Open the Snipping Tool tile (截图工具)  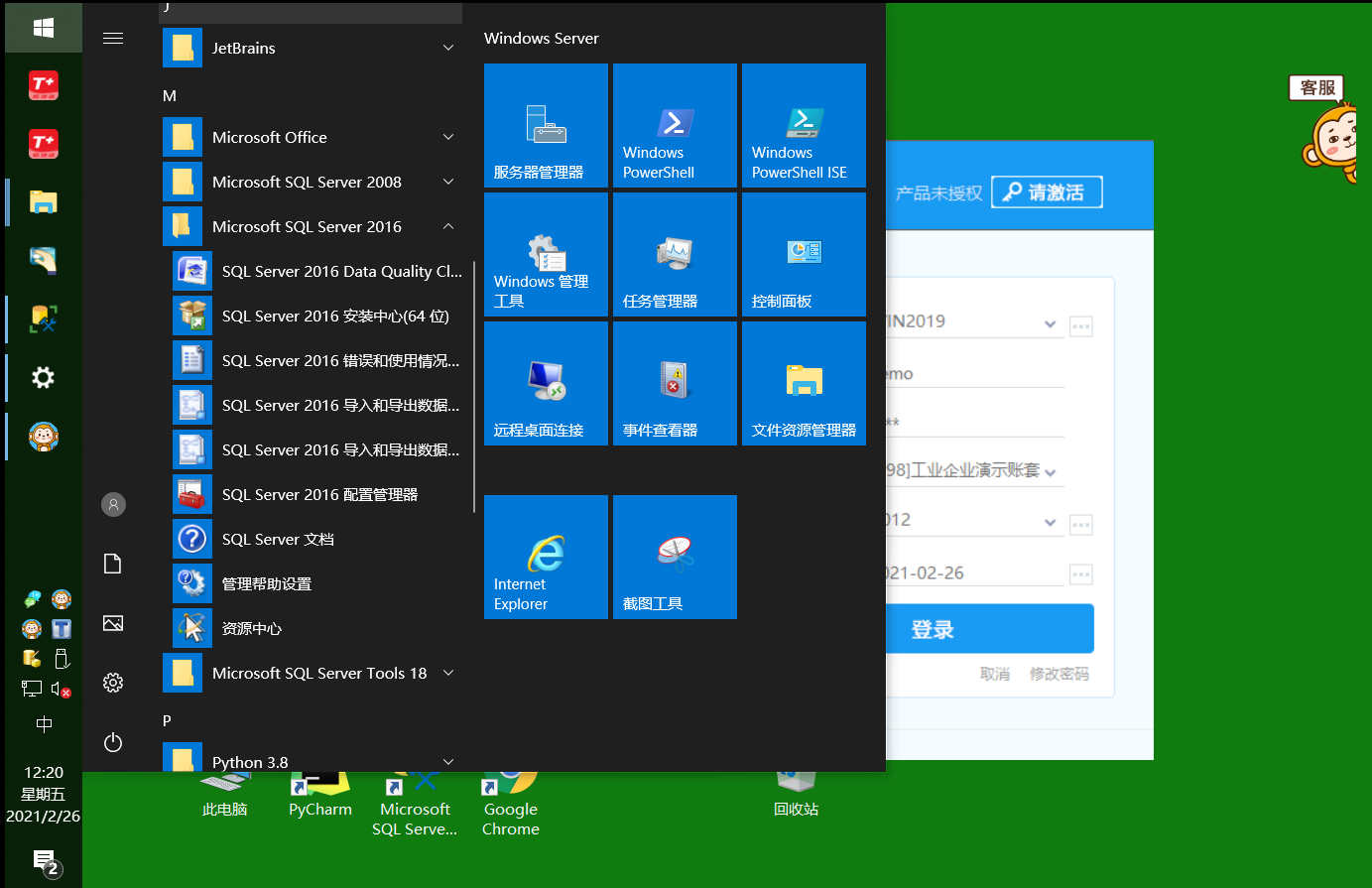pyautogui.click(x=675, y=557)
